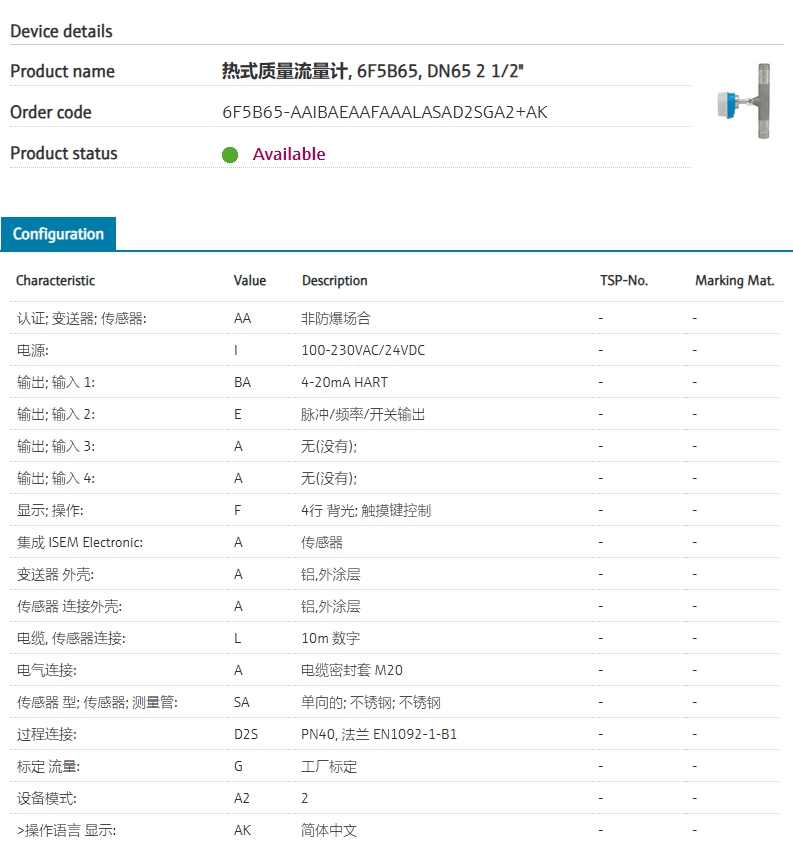Click the SA value cell
This screenshot has height=855, width=793.
(242, 703)
